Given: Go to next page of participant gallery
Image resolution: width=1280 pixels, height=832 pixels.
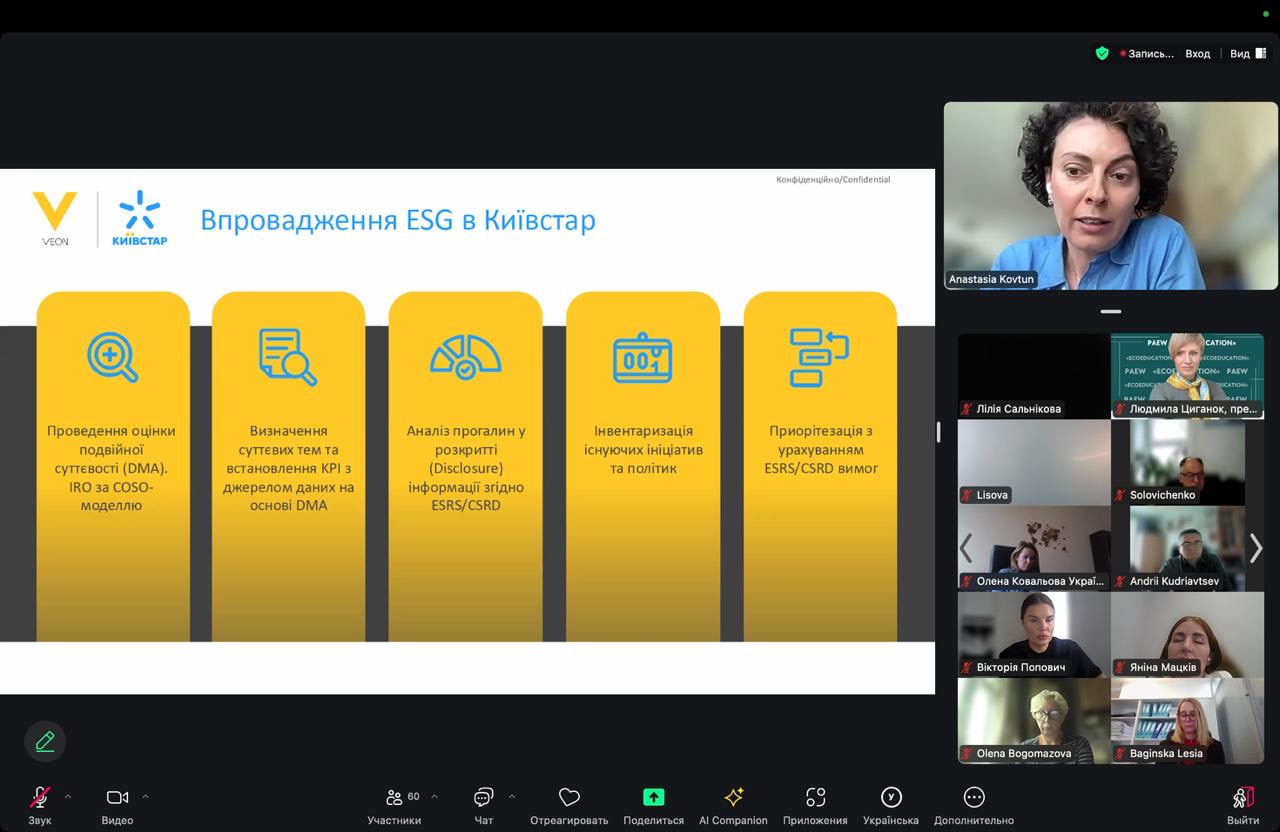Looking at the screenshot, I should 1256,548.
